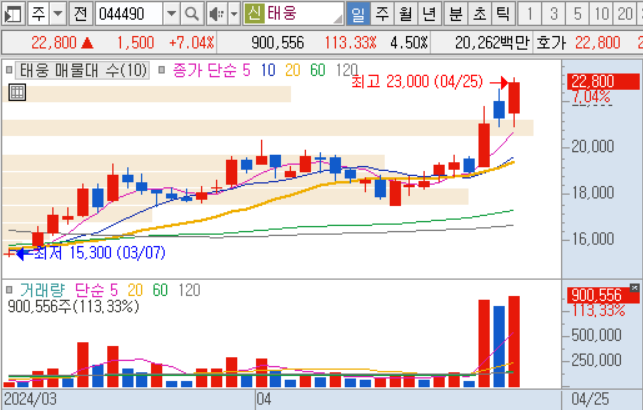The image size is (643, 410).
Task: Toggle the 종가 단순 moving average square
Action: (162, 70)
